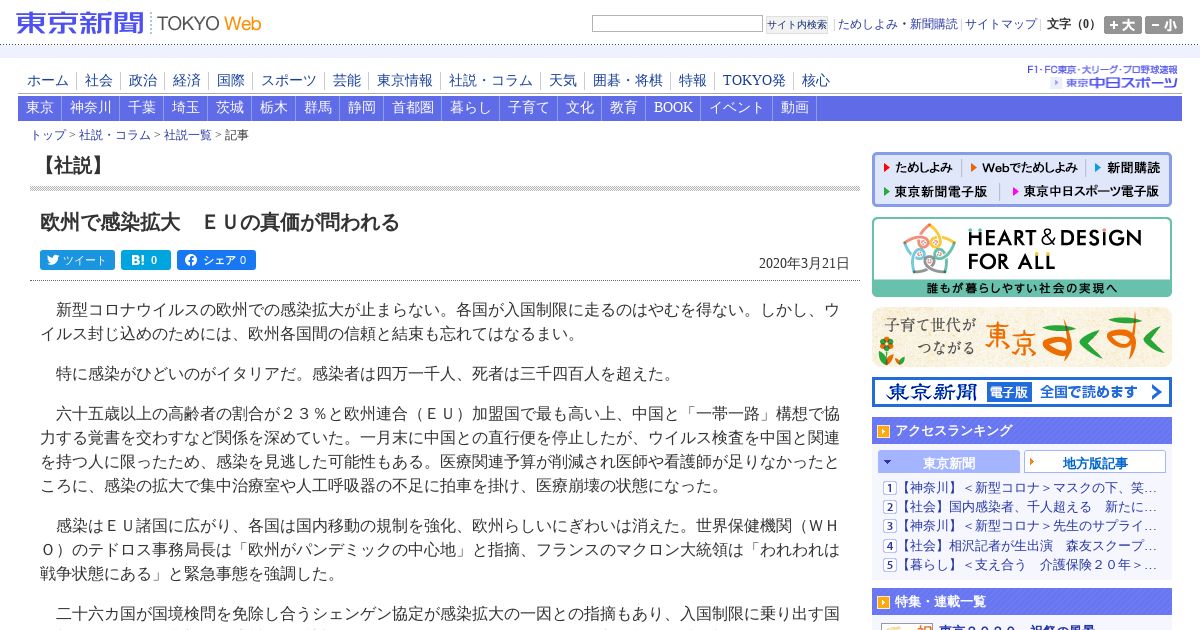Screen dimensions: 1200x630
Task: Open 囲碁・将棋 in main menu
Action: click(x=628, y=80)
